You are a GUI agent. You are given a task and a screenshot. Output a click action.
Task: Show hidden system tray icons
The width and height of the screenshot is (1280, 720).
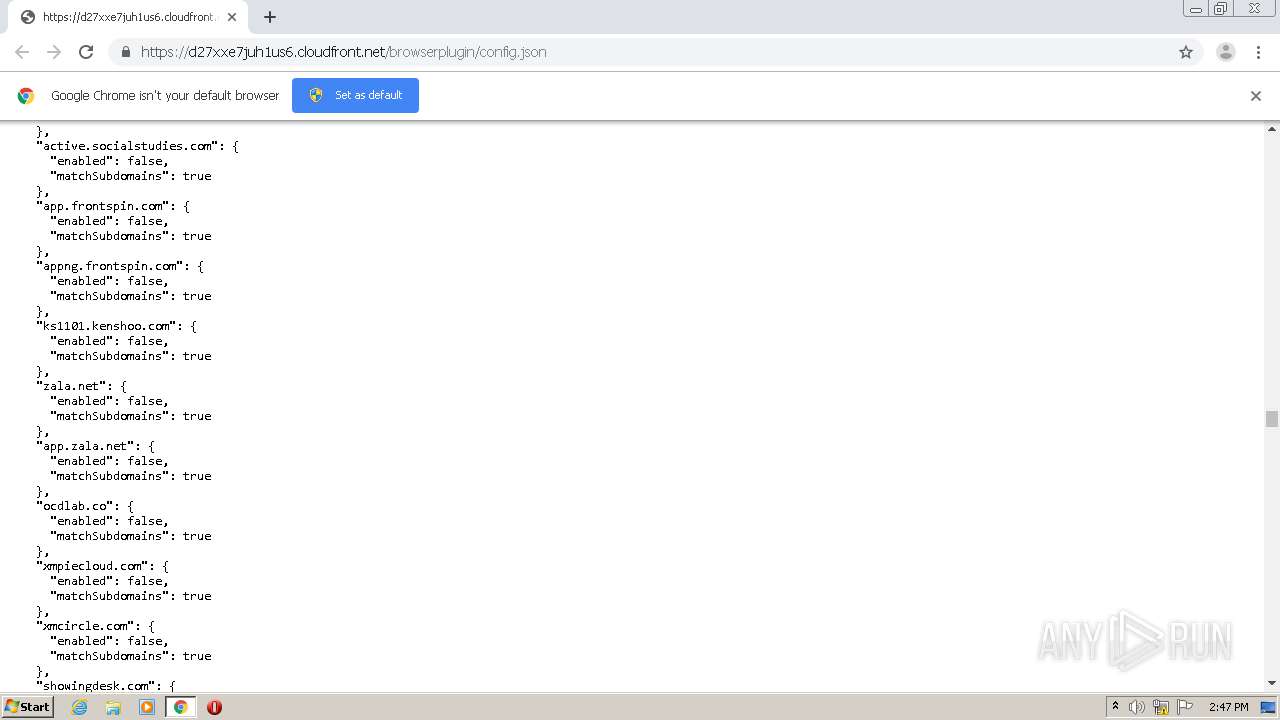[x=1115, y=707]
